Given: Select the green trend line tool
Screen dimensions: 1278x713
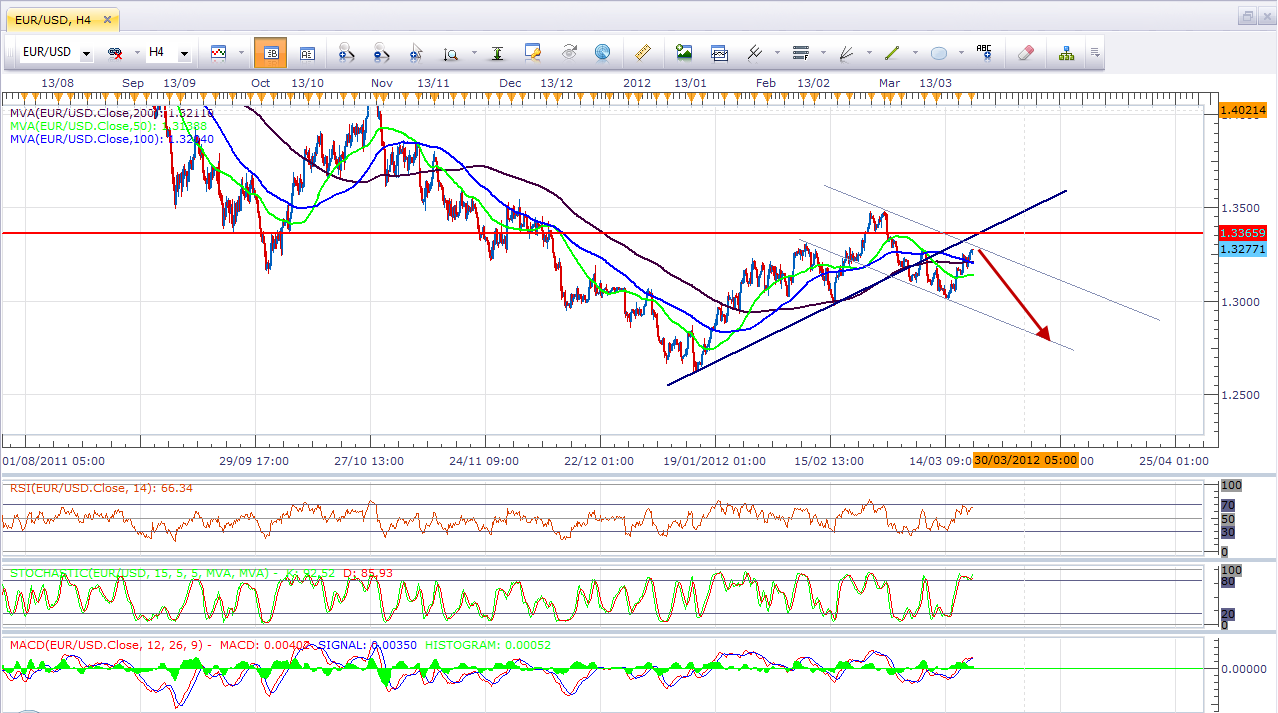Looking at the screenshot, I should (x=892, y=52).
